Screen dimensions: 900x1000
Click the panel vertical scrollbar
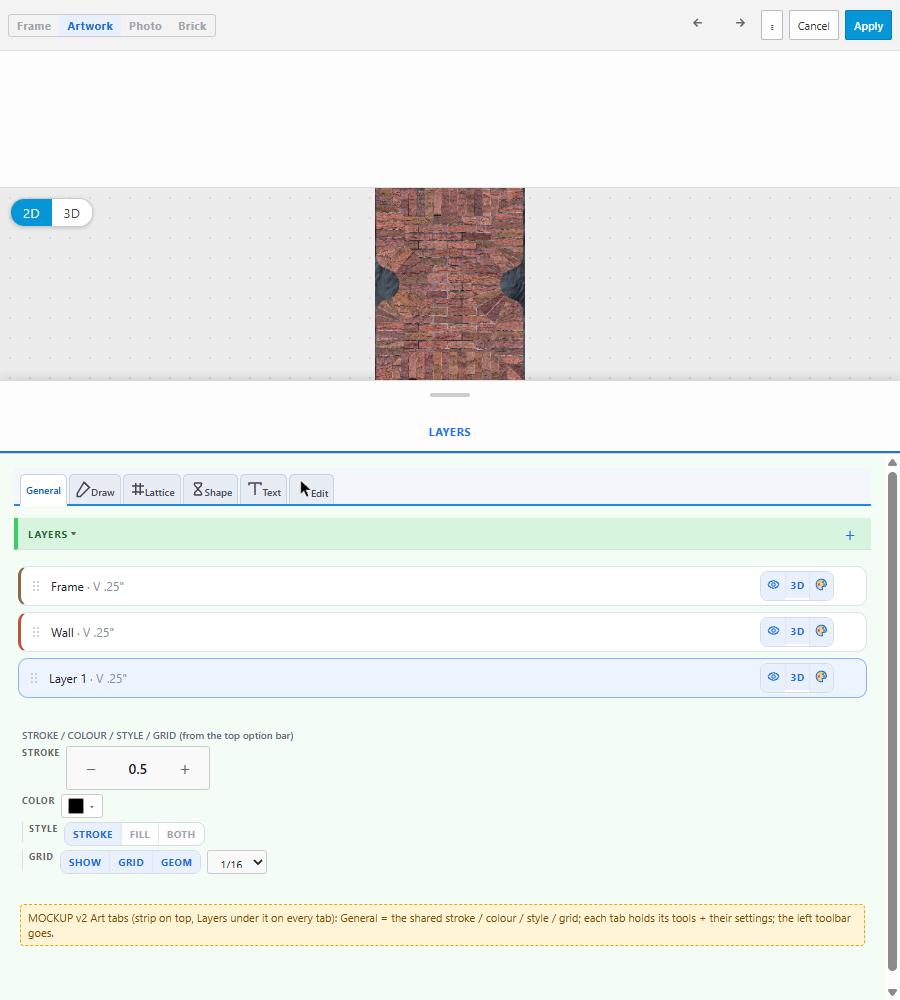point(892,721)
